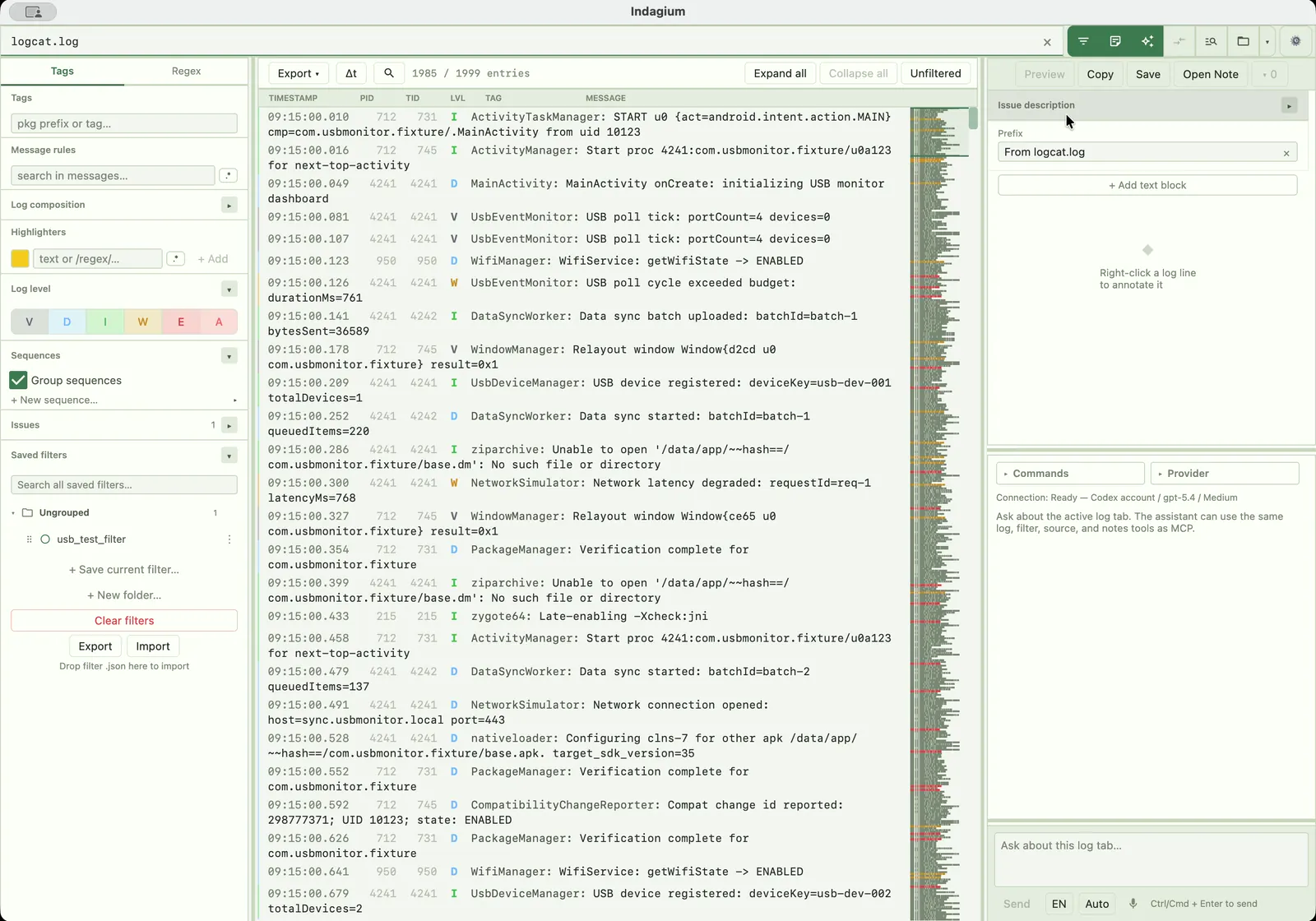
Task: Focus the Search all saved filters field
Action: [x=124, y=484]
